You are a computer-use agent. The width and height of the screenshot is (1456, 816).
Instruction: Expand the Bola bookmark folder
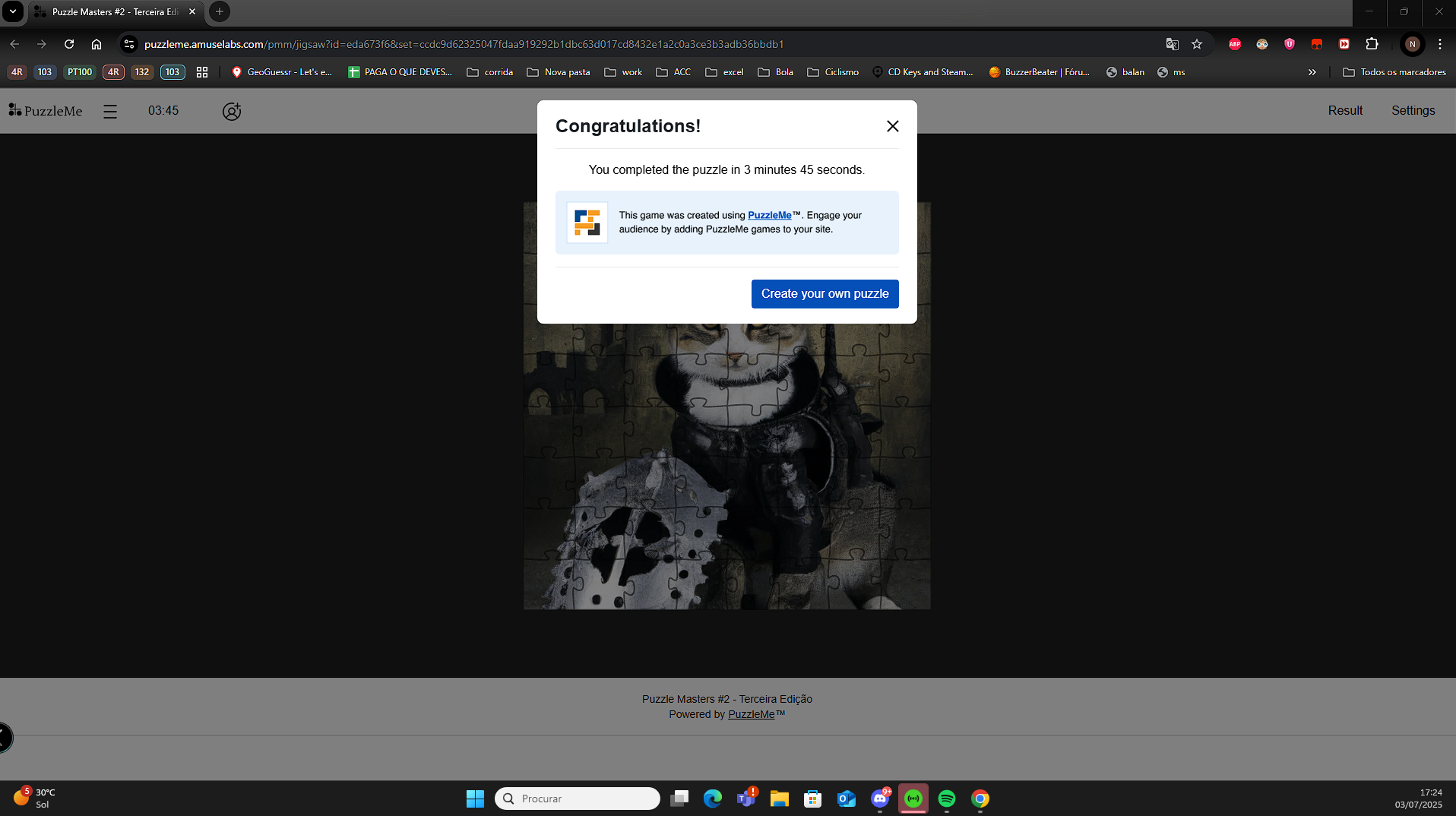tap(776, 72)
